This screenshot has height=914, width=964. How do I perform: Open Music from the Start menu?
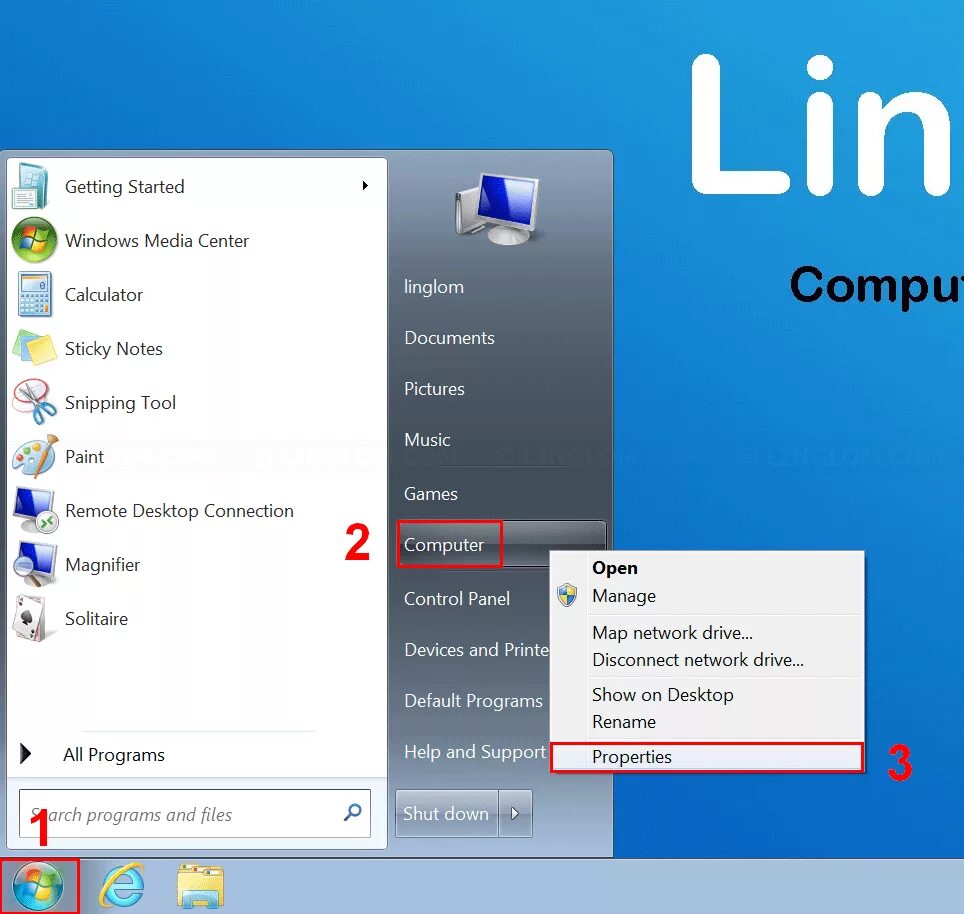(x=427, y=439)
